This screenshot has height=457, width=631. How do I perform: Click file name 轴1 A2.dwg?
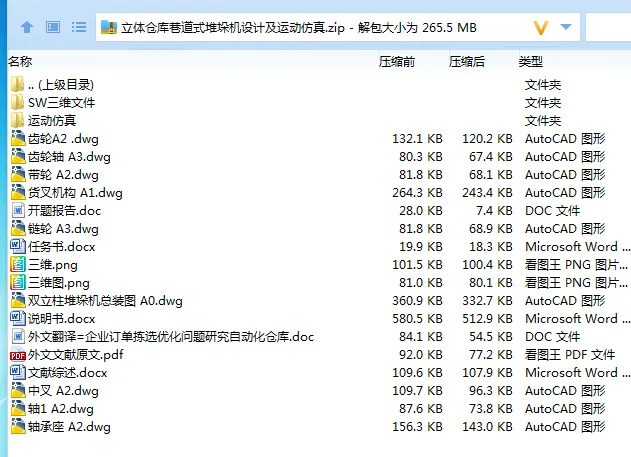(x=61, y=409)
